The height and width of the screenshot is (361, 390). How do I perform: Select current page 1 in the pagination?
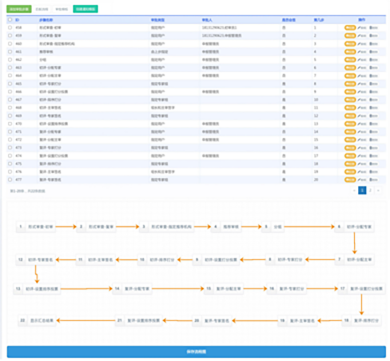coord(362,190)
